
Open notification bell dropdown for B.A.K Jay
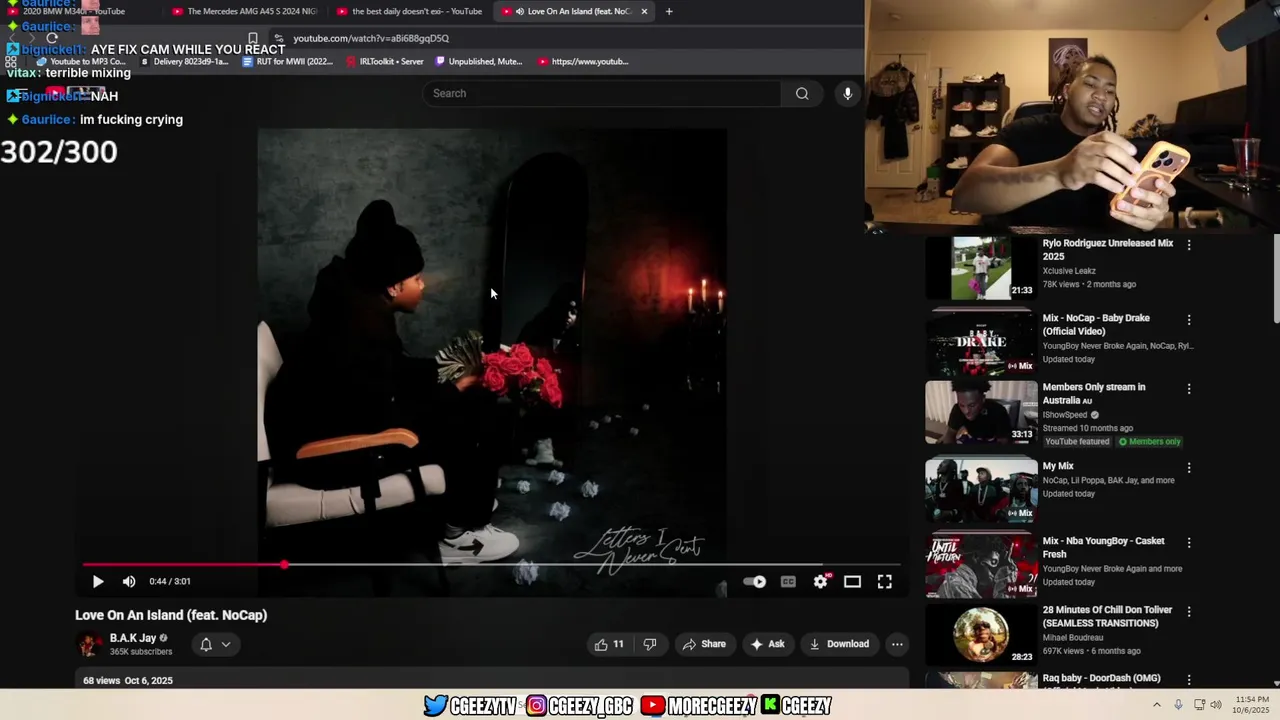click(215, 645)
